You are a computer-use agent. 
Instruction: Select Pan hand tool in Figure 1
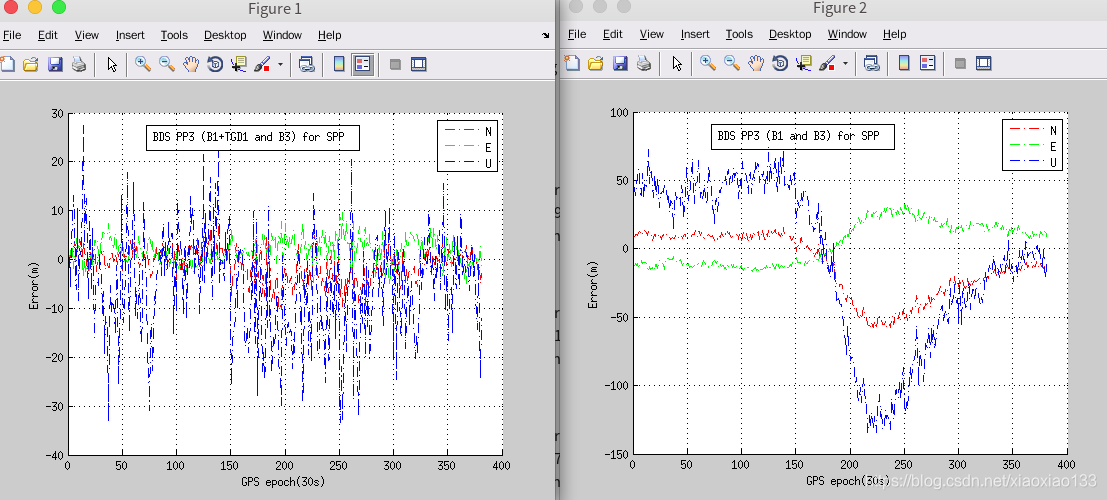coord(191,64)
